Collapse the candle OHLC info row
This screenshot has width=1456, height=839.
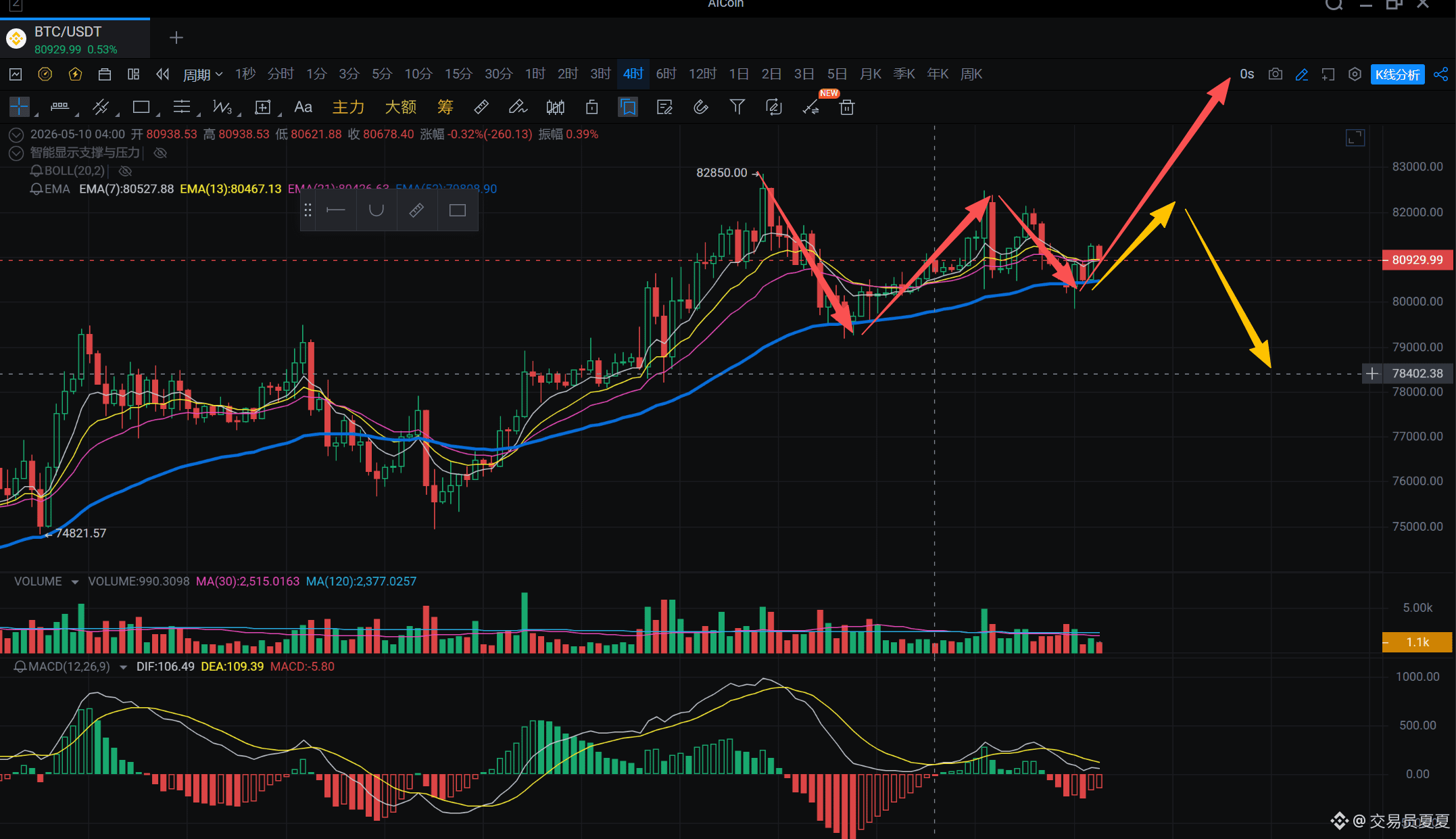pos(16,135)
